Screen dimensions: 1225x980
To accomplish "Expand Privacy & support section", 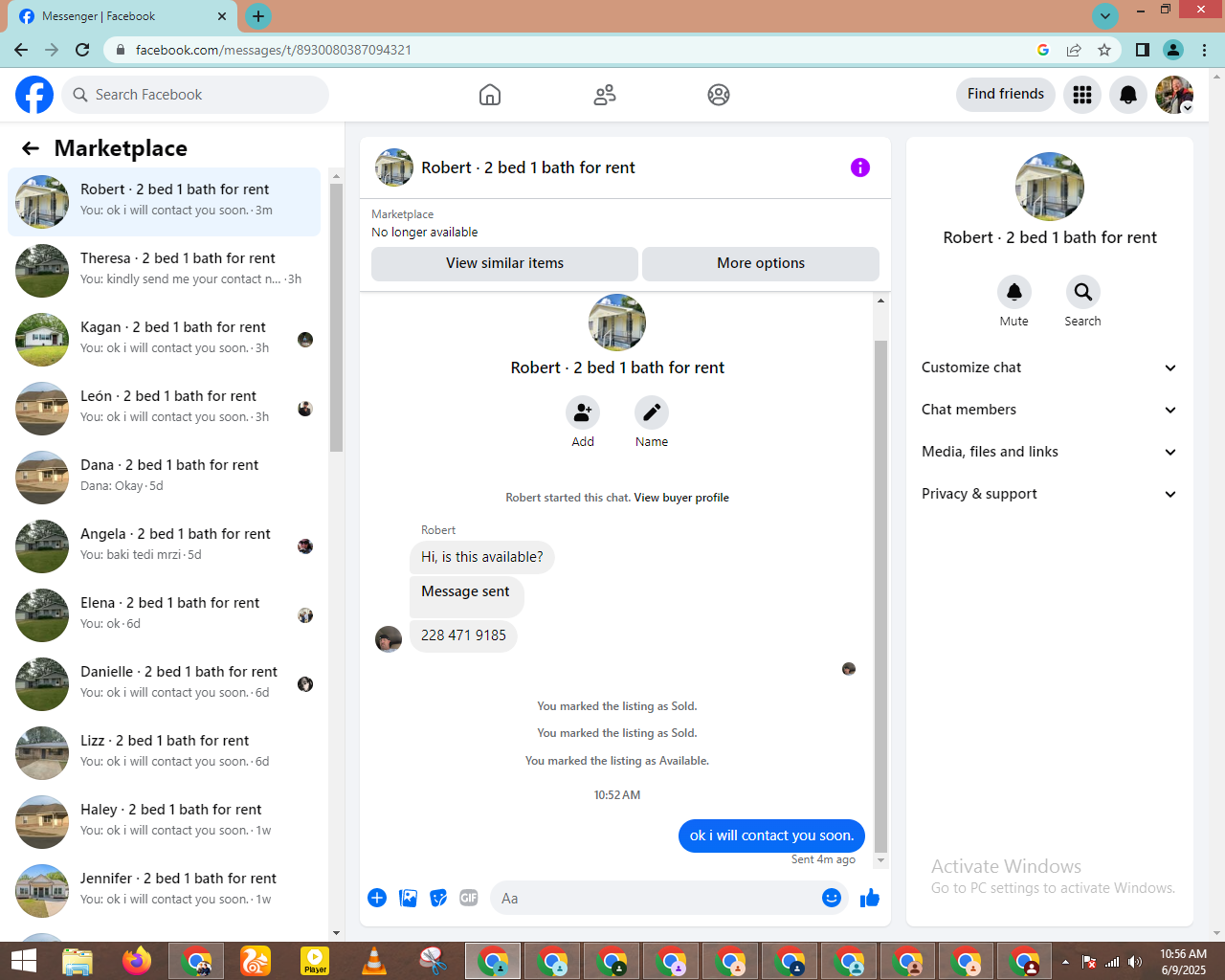I will pyautogui.click(x=1050, y=494).
